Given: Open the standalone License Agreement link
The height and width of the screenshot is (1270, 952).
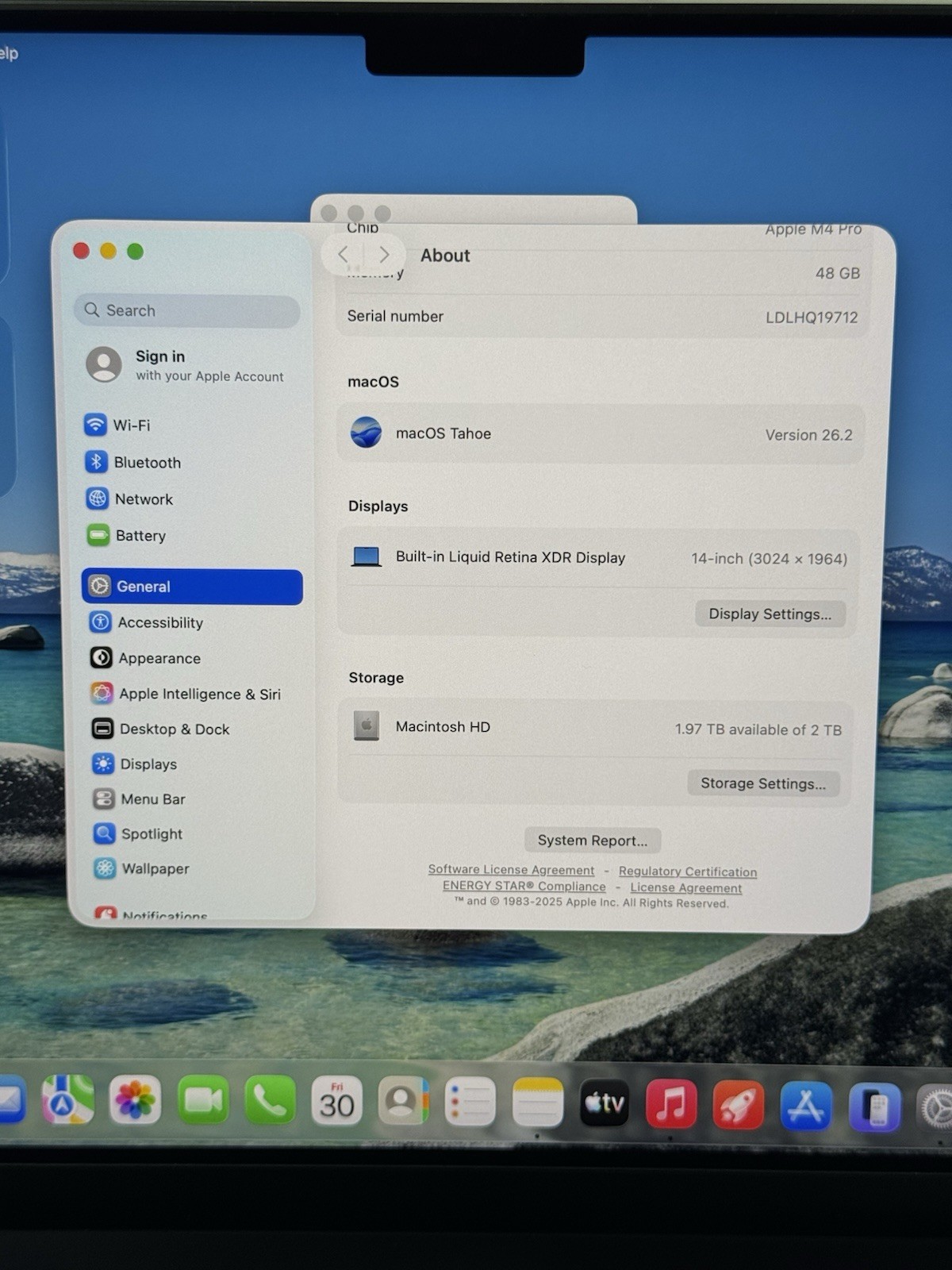Looking at the screenshot, I should pyautogui.click(x=686, y=888).
